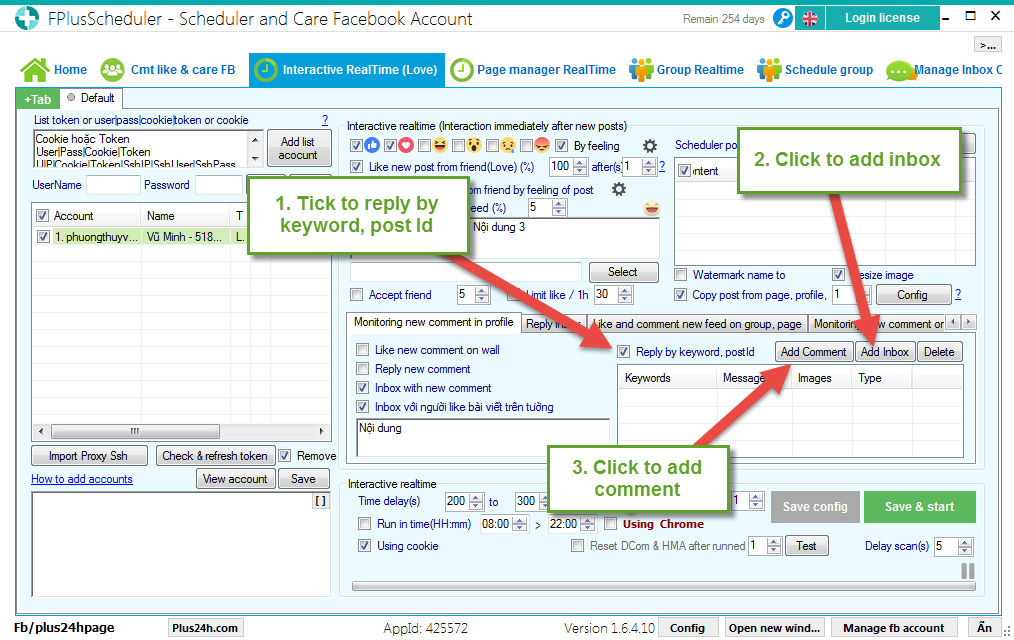1014x640 pixels.
Task: Go to the Home tab
Action: pyautogui.click(x=54, y=70)
